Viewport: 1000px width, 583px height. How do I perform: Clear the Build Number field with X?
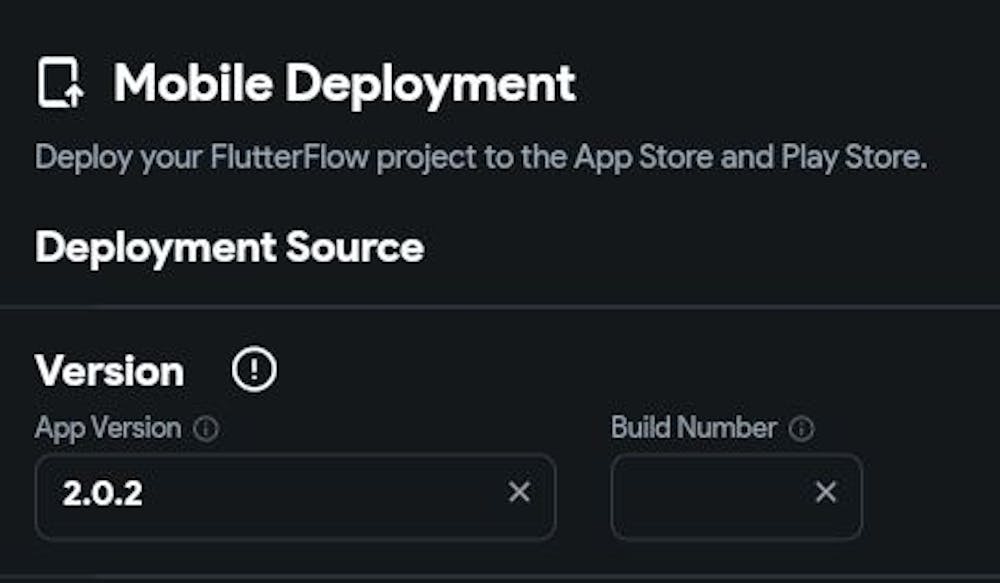coord(826,492)
